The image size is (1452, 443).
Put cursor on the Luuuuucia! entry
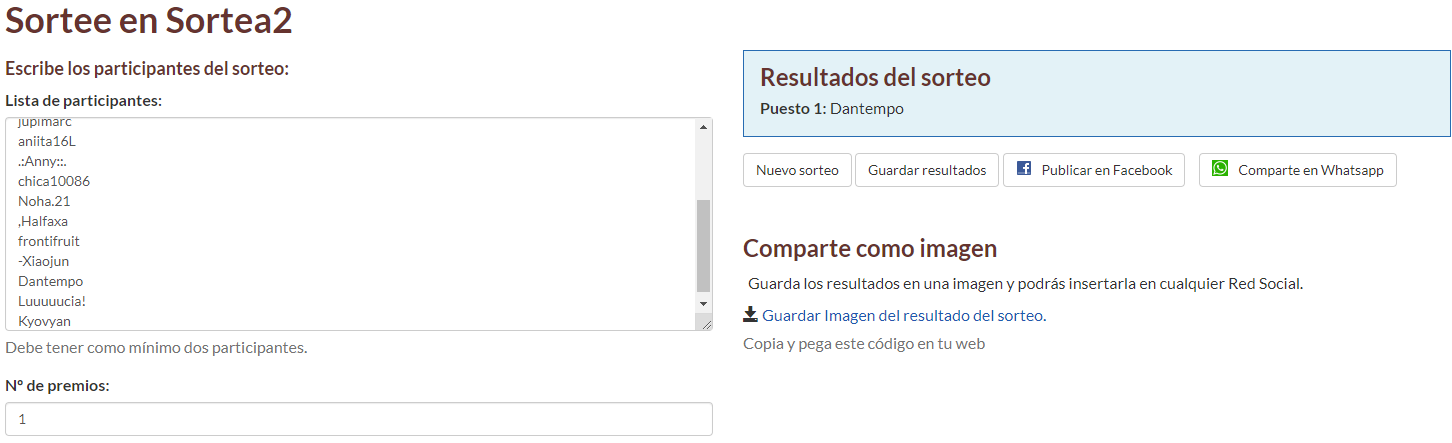(x=52, y=301)
